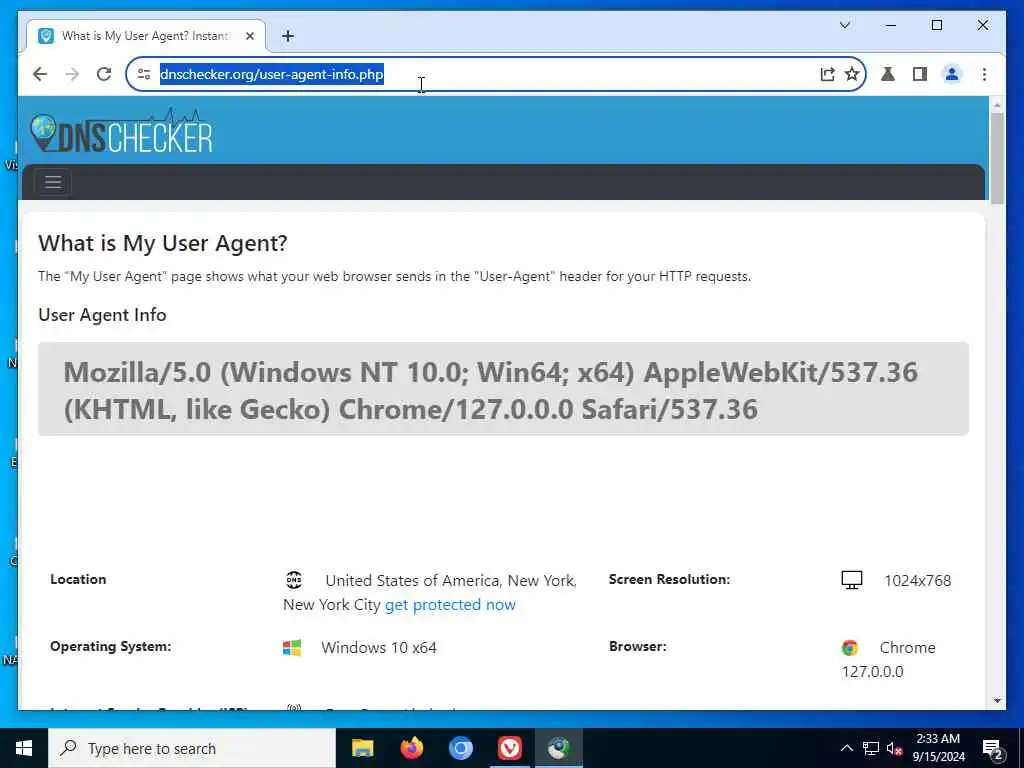Select the user agent string text
1024x768 pixels.
[490, 391]
